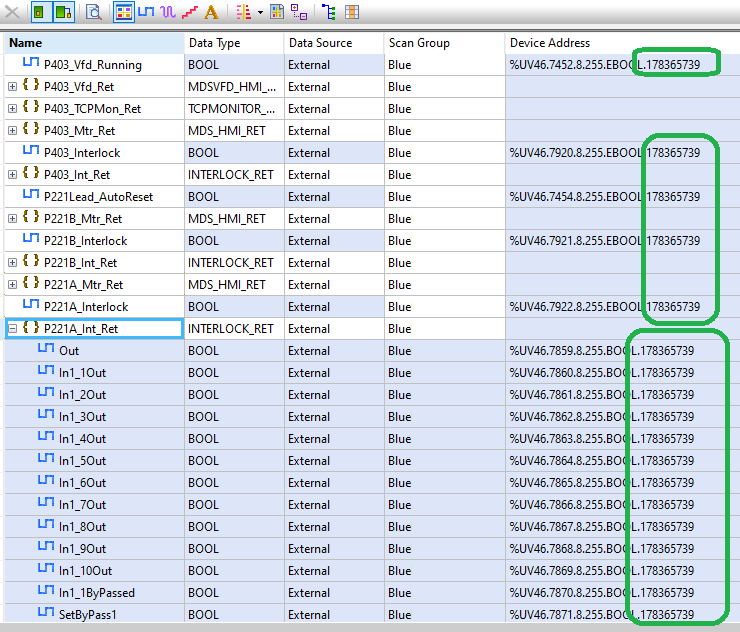Image resolution: width=740 pixels, height=632 pixels.
Task: Click the braces icon beside P221A_Int_Ret
Action: (31, 327)
